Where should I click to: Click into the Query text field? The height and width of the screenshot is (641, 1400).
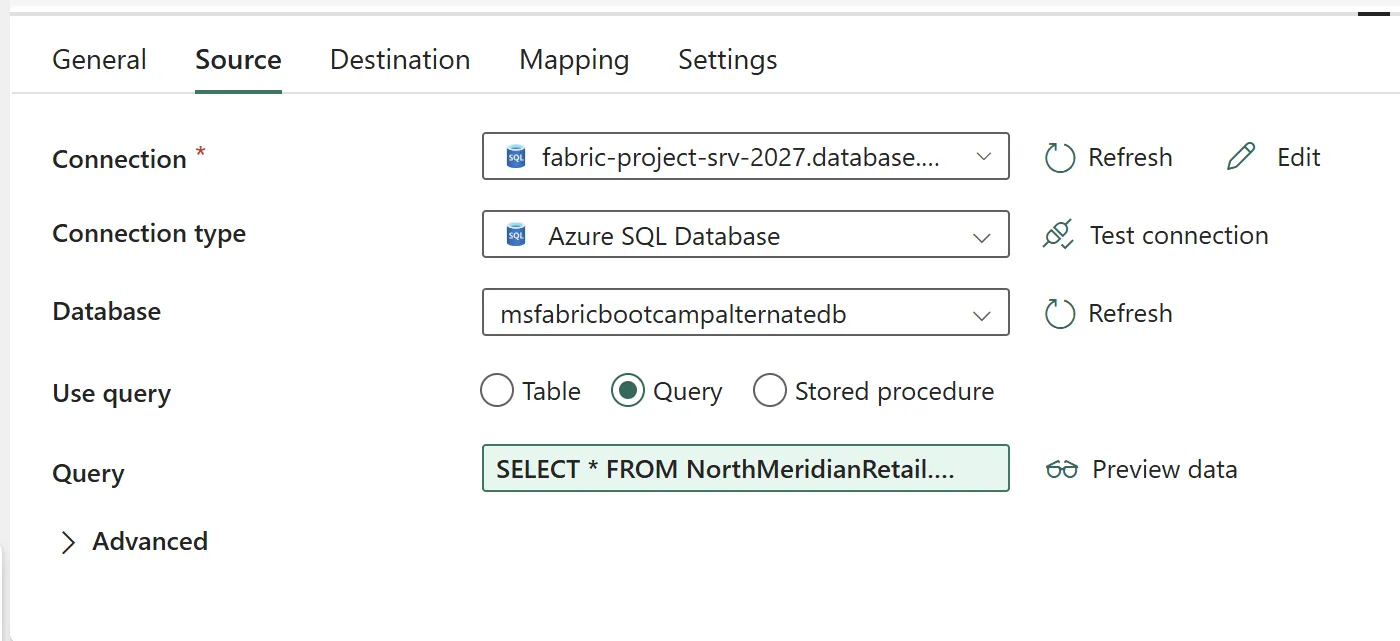point(745,468)
